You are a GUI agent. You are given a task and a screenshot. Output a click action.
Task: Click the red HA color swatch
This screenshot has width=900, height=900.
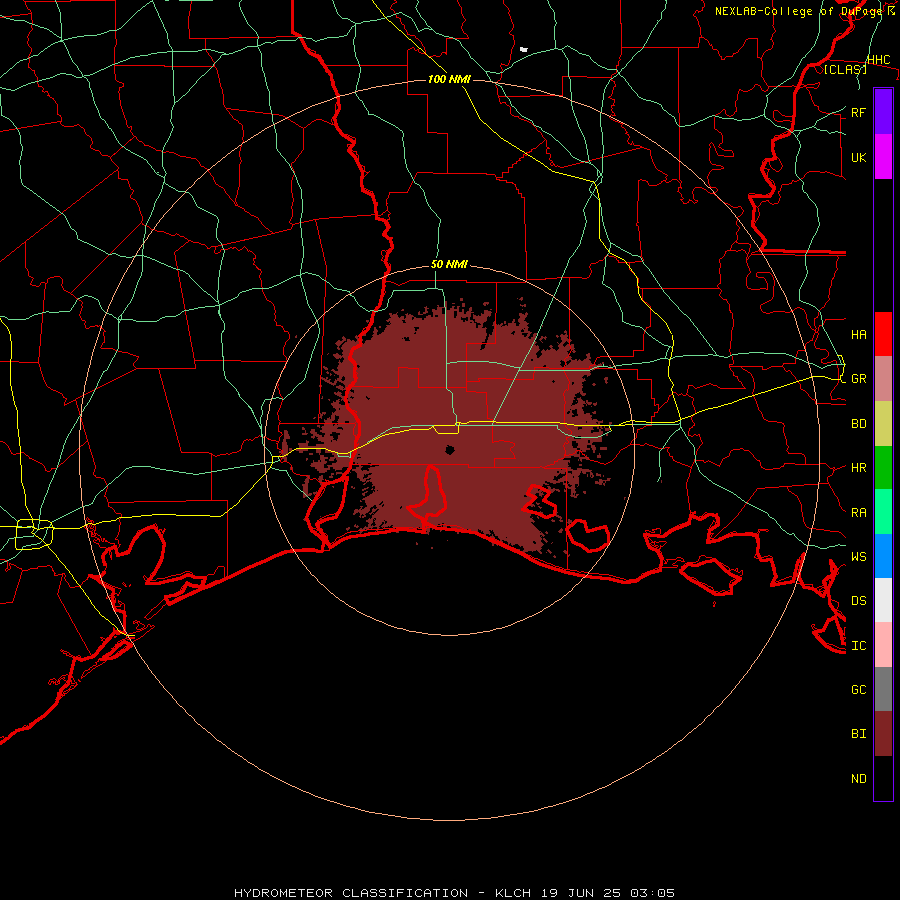tap(883, 334)
